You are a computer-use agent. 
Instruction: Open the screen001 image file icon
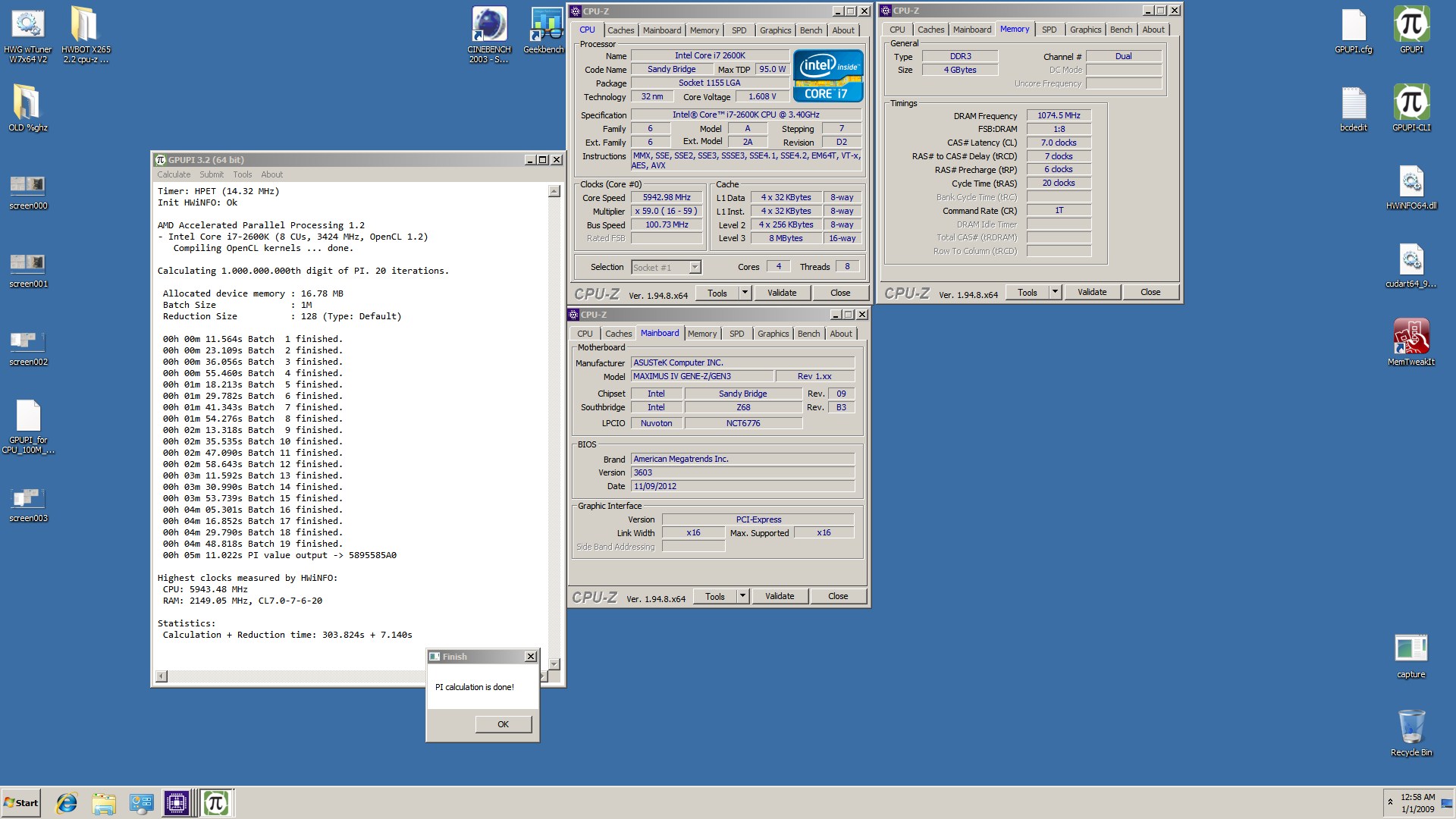pyautogui.click(x=28, y=269)
